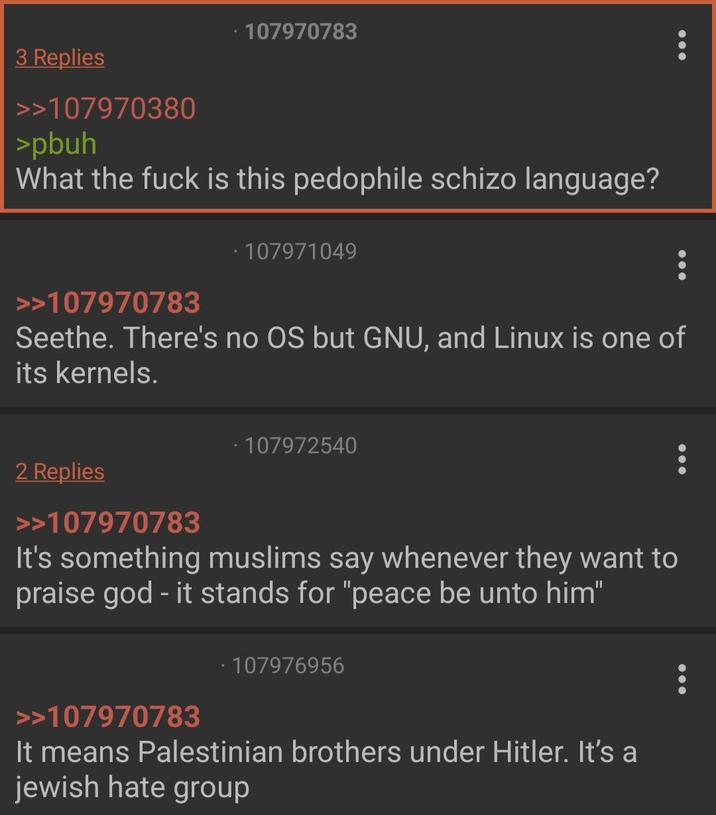Open the overflow menu on post 107970783
This screenshot has height=815, width=716.
pyautogui.click(x=681, y=44)
